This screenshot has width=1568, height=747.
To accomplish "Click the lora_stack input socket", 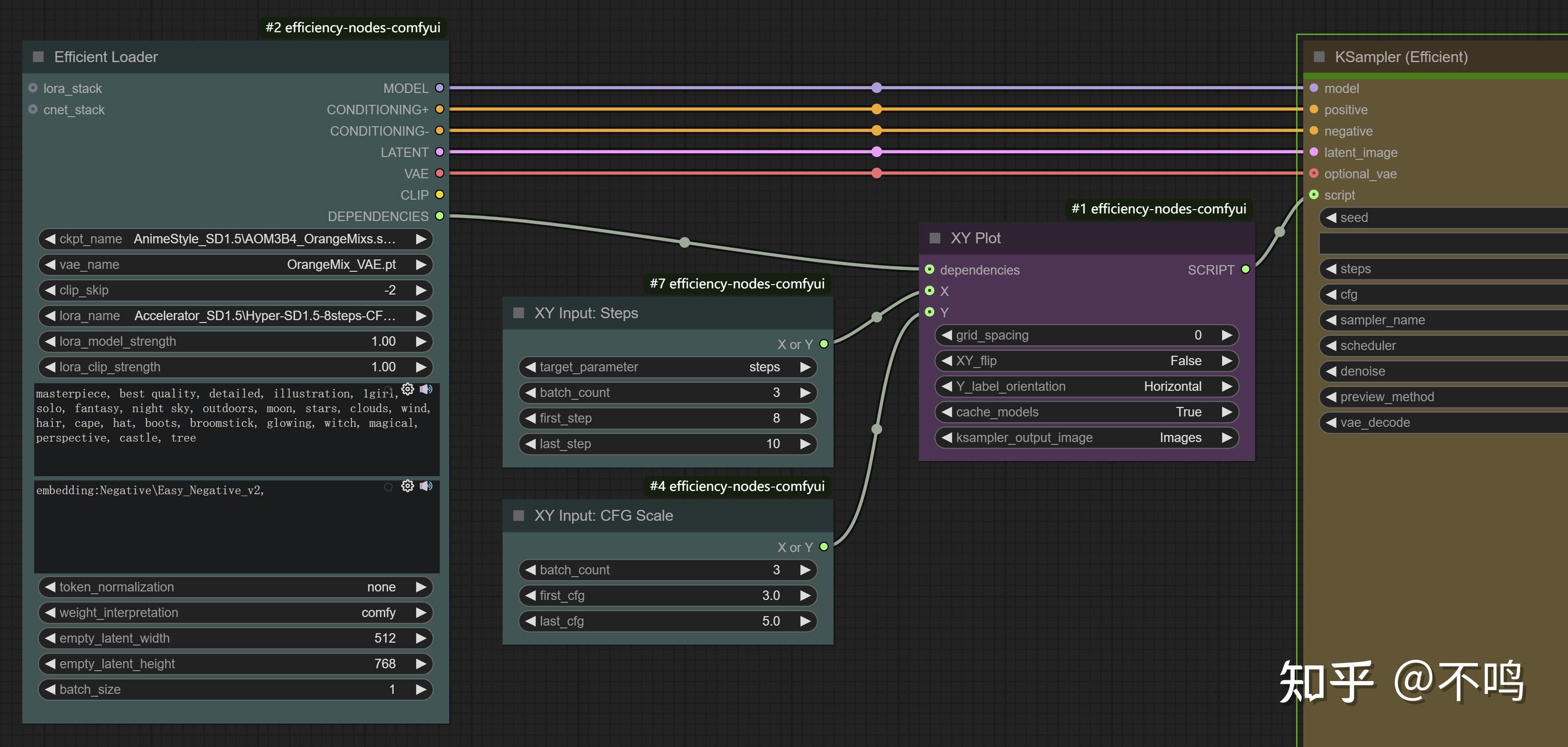I will point(33,88).
